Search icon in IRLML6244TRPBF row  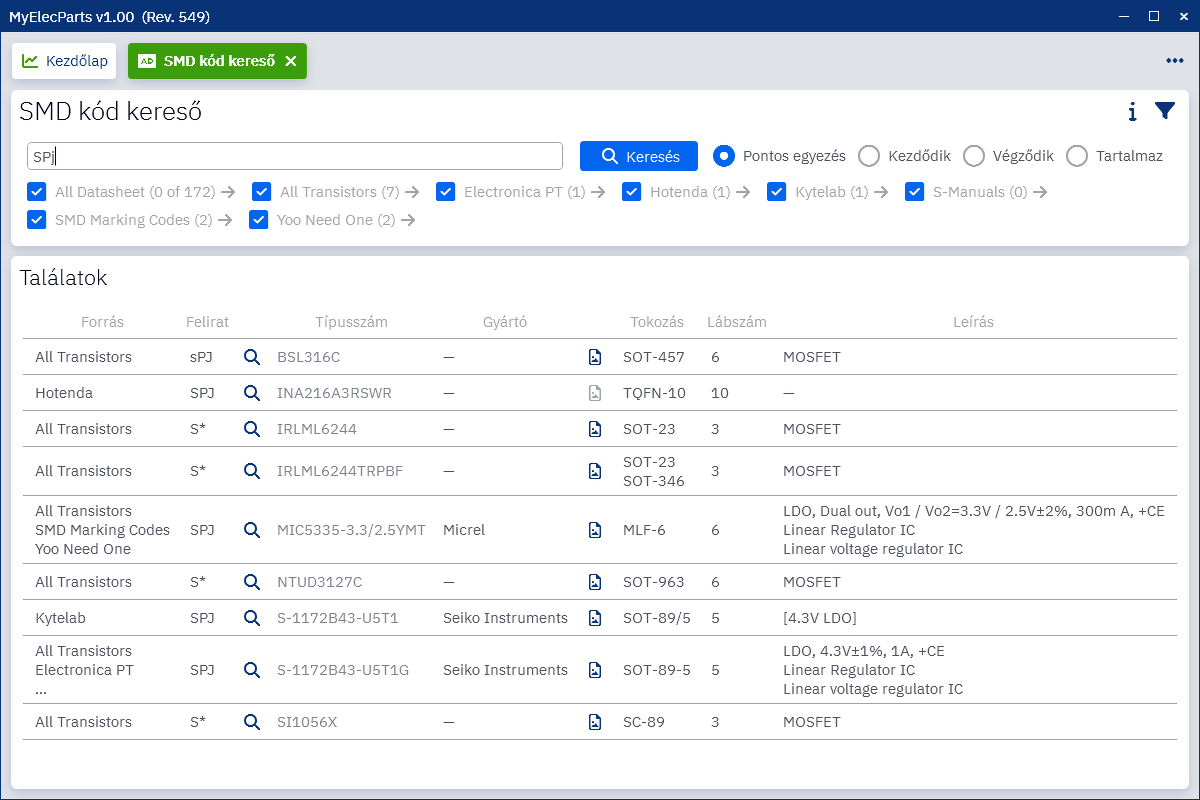(252, 471)
